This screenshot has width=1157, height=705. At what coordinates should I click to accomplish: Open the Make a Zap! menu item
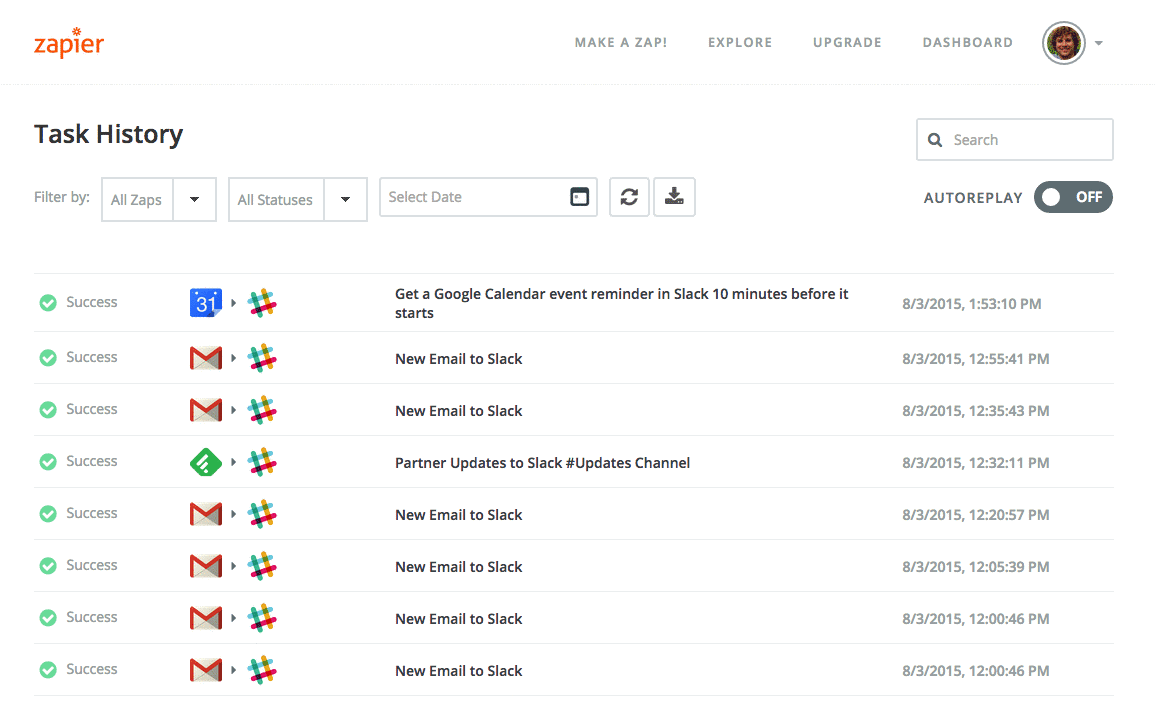(621, 43)
